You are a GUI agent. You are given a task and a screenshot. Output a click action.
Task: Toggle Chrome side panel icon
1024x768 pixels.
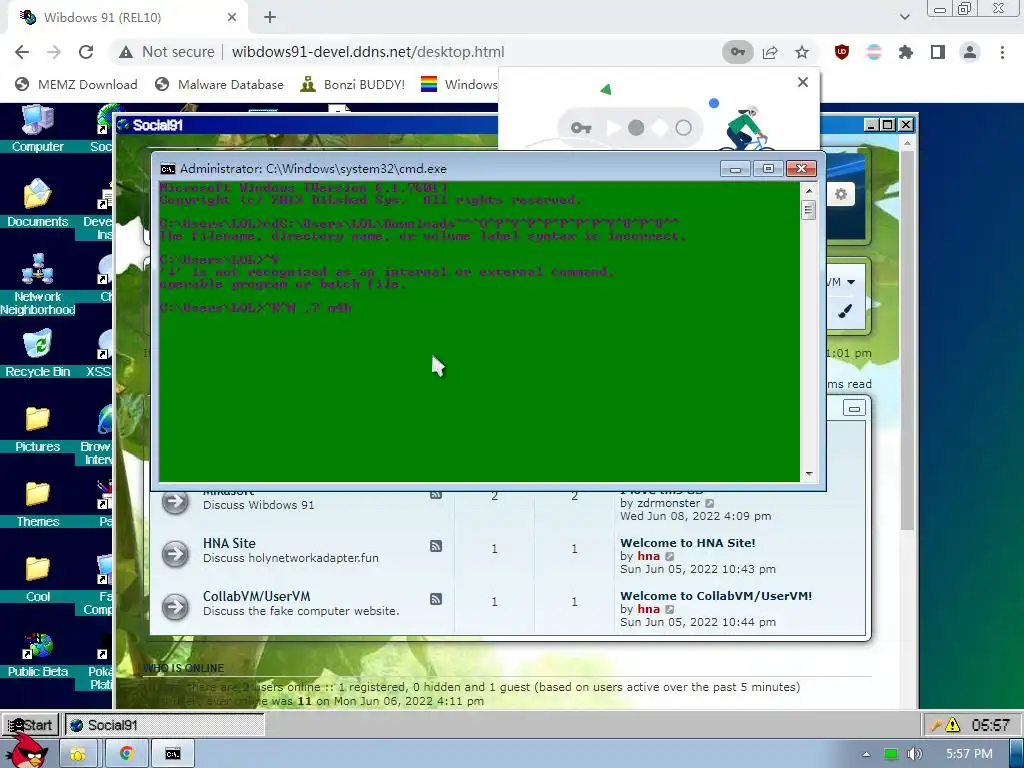click(938, 52)
